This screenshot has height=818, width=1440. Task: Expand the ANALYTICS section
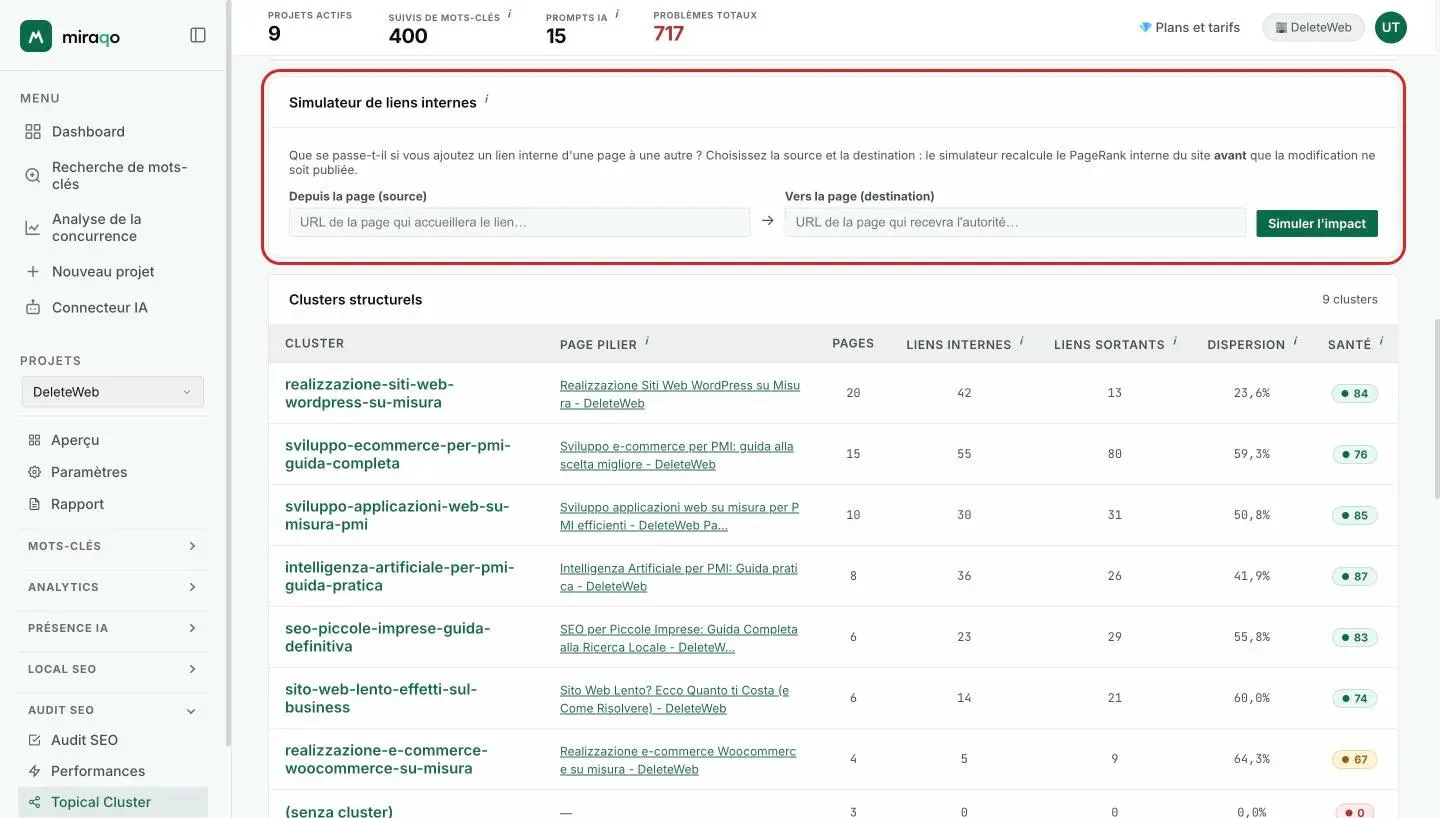click(113, 587)
